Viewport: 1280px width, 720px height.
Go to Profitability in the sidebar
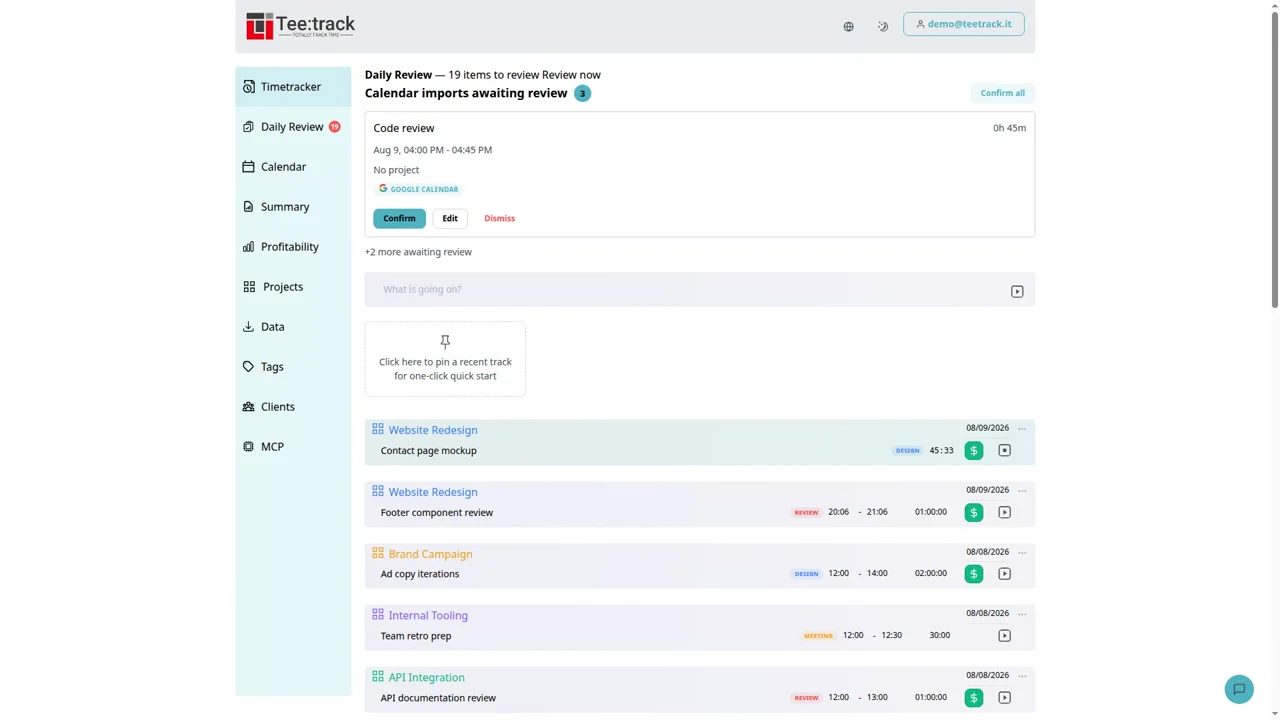(x=289, y=247)
